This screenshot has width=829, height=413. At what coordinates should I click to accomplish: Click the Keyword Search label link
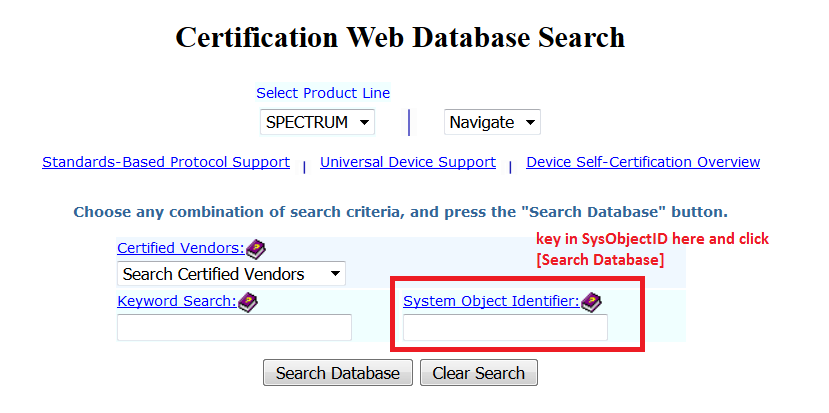[176, 301]
